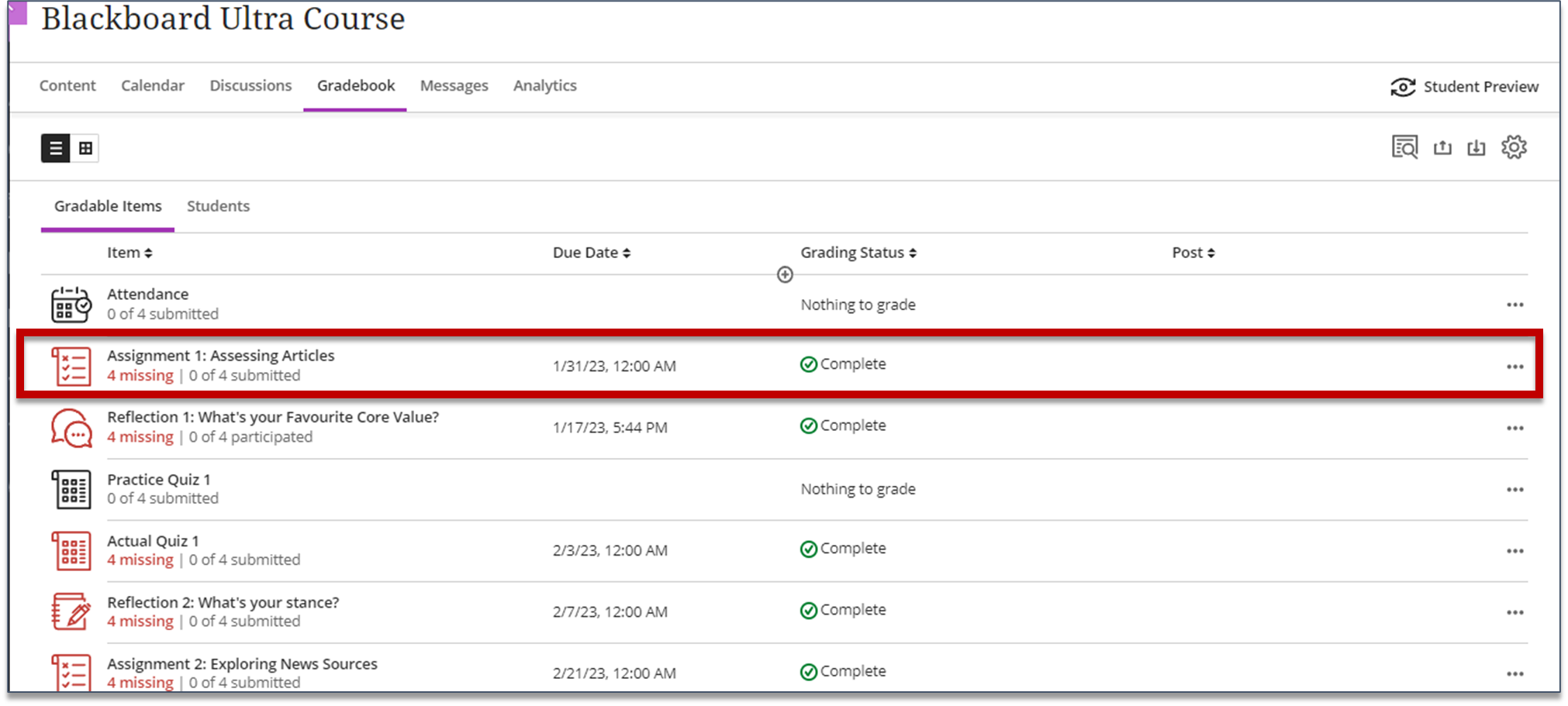Click the Reflection 1 discussion bubble icon
The image size is (1568, 706).
[71, 427]
